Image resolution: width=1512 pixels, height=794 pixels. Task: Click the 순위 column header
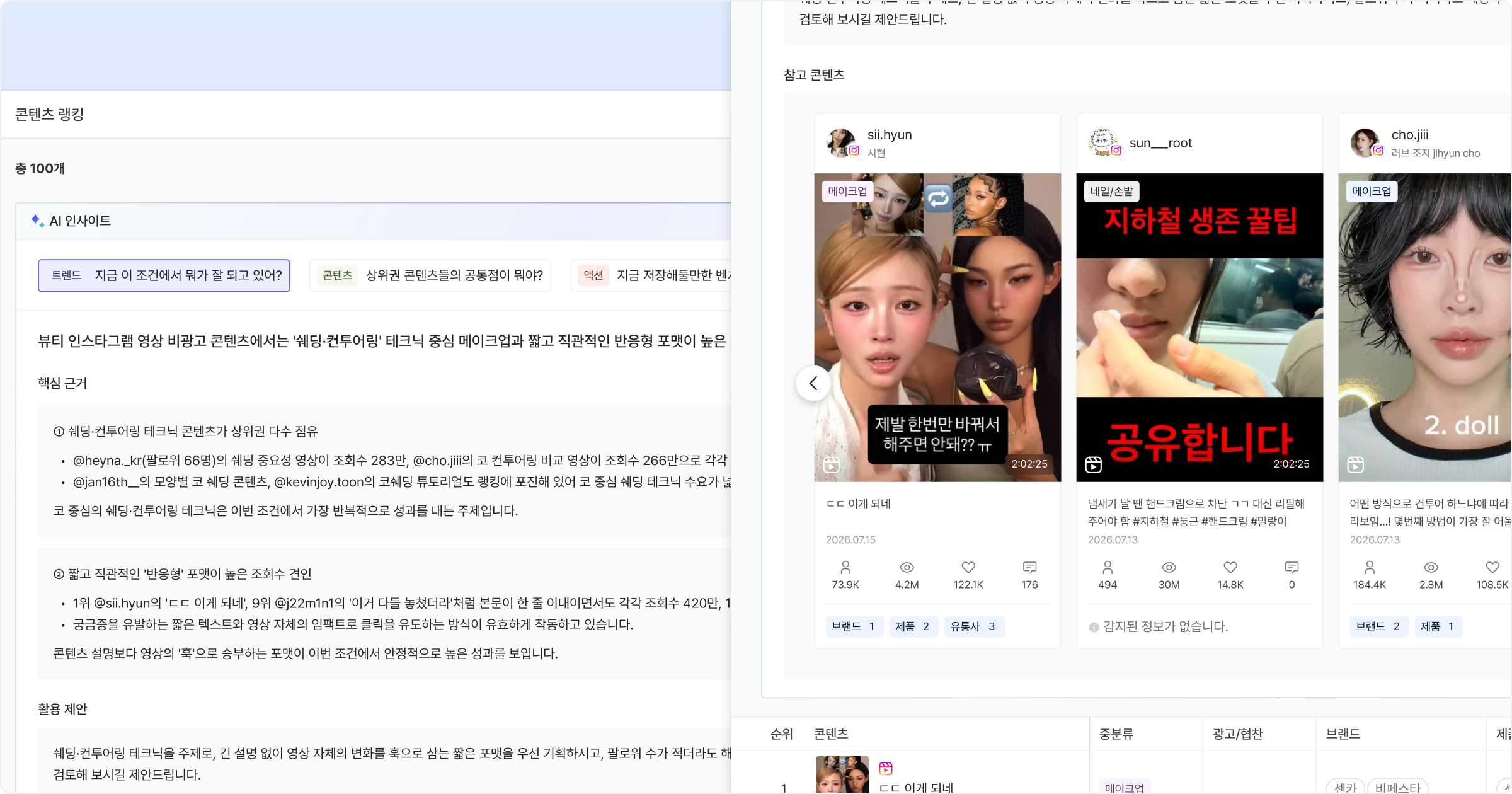coord(781,734)
